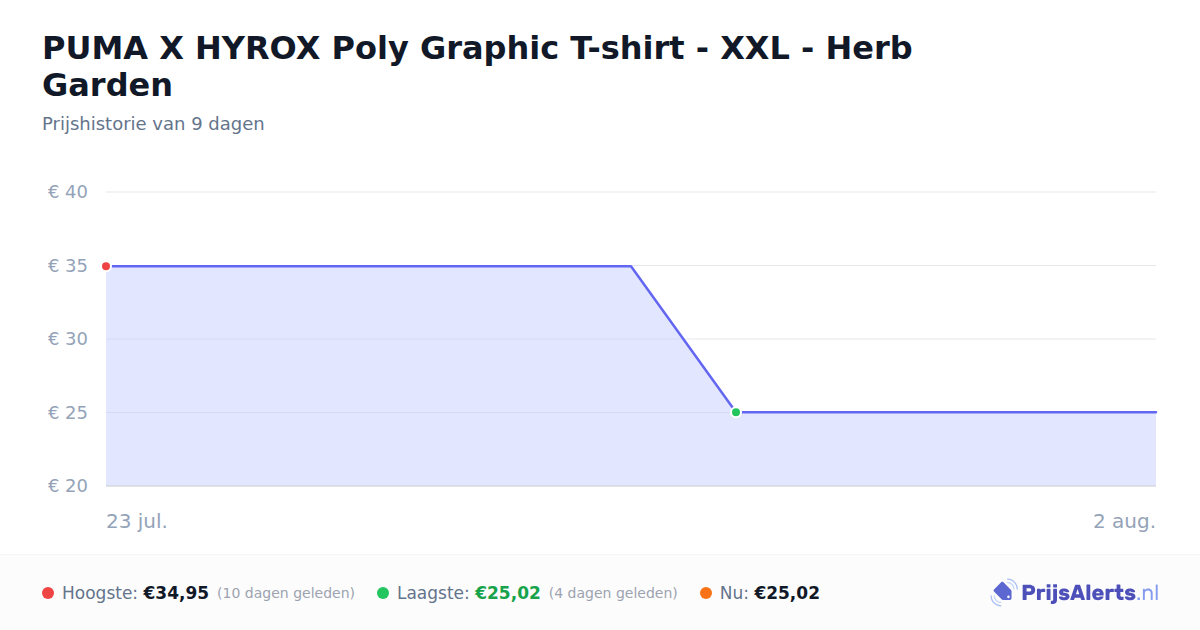Click the 23 jul. start date label
The image size is (1200, 630).
pos(137,522)
